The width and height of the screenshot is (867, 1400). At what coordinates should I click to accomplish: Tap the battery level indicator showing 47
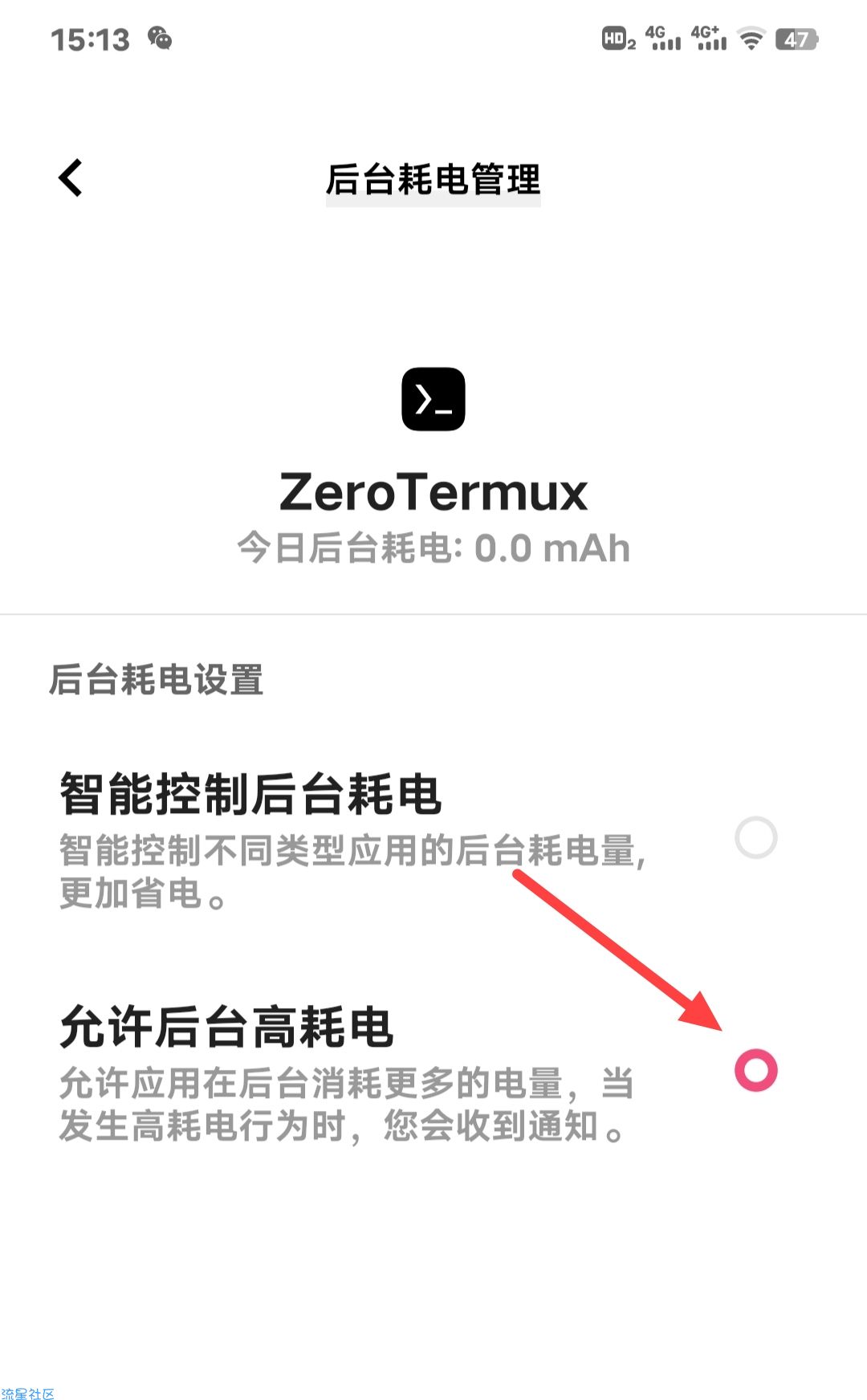pyautogui.click(x=796, y=39)
